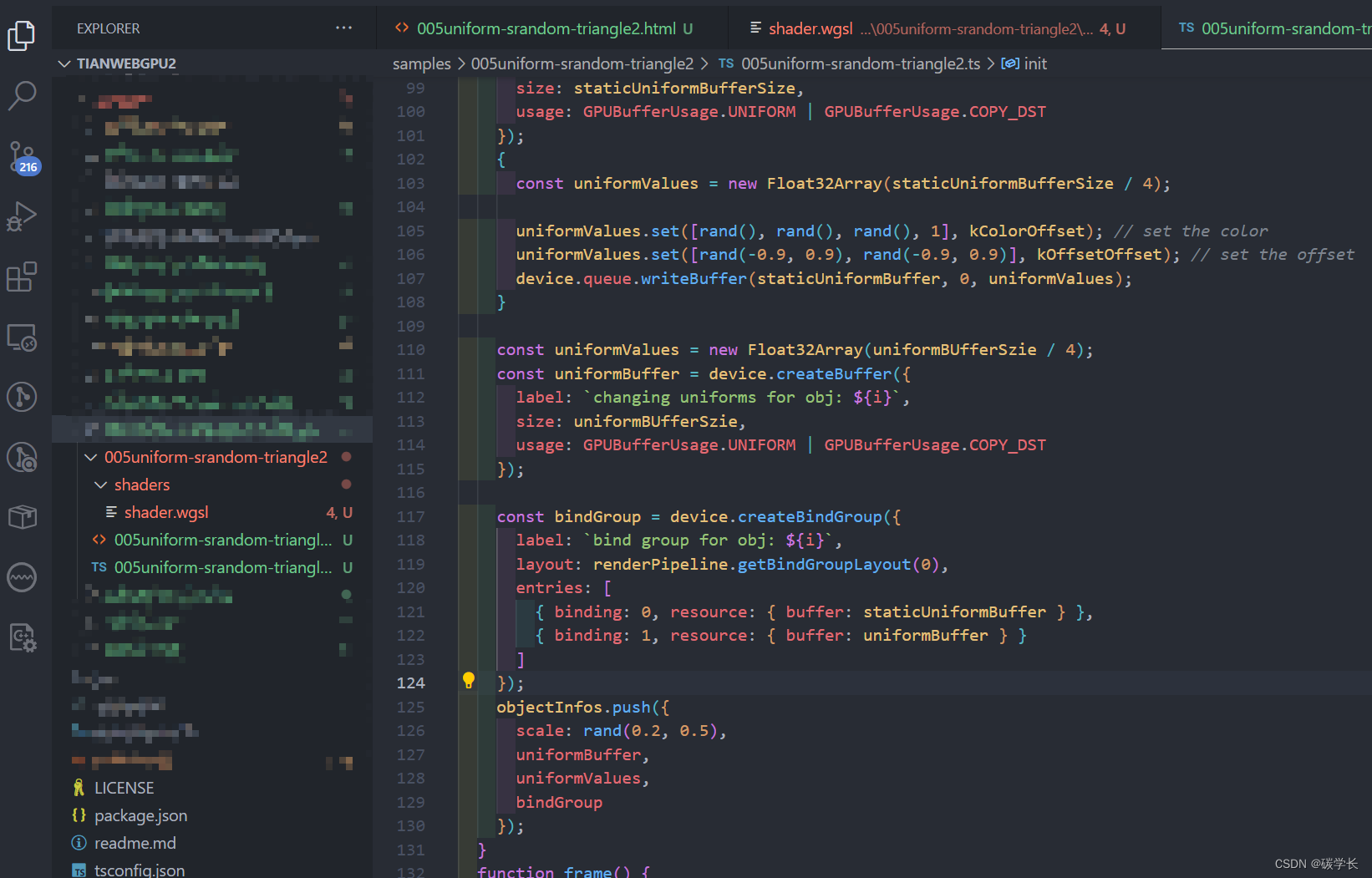Click createBuffer call on line 111
The image size is (1372, 878).
pos(834,373)
